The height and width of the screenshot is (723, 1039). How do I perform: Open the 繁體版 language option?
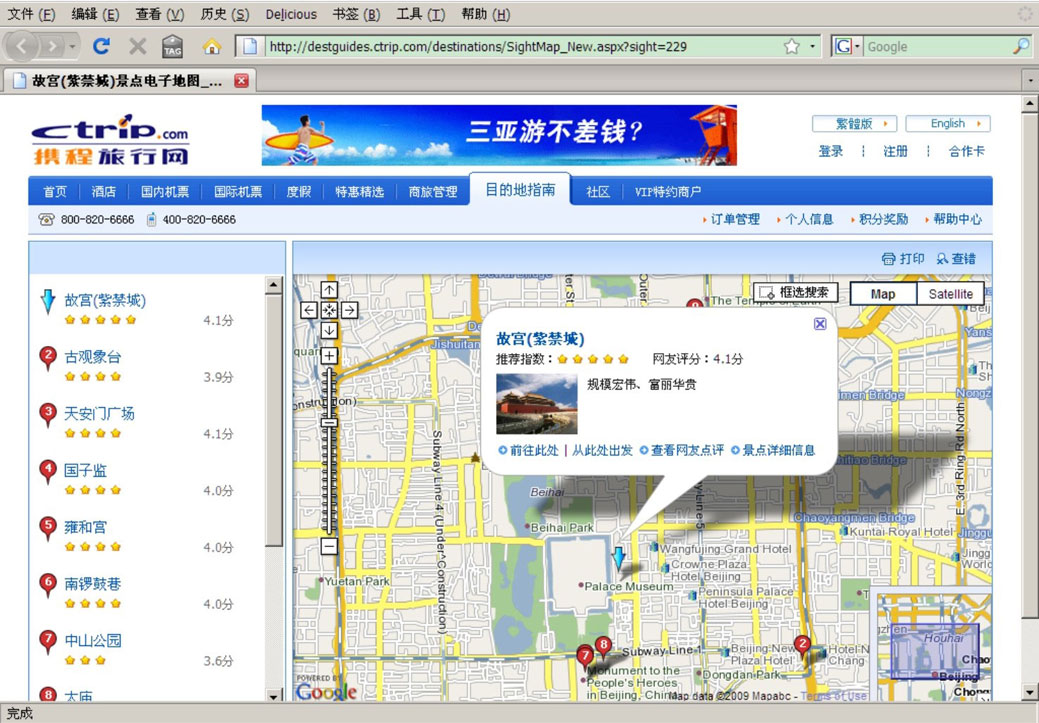coord(854,124)
